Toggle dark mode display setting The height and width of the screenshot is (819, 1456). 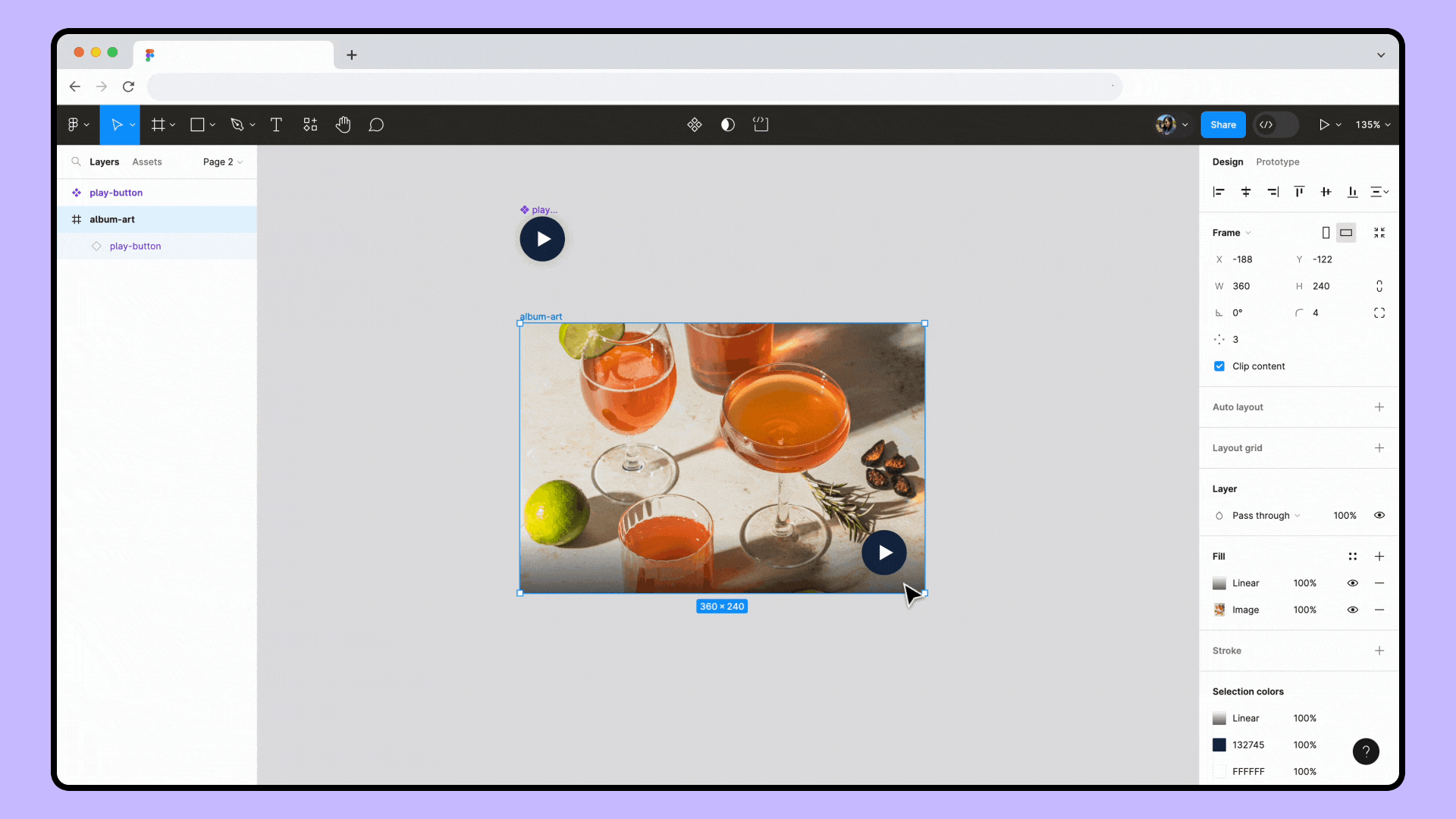[x=728, y=125]
